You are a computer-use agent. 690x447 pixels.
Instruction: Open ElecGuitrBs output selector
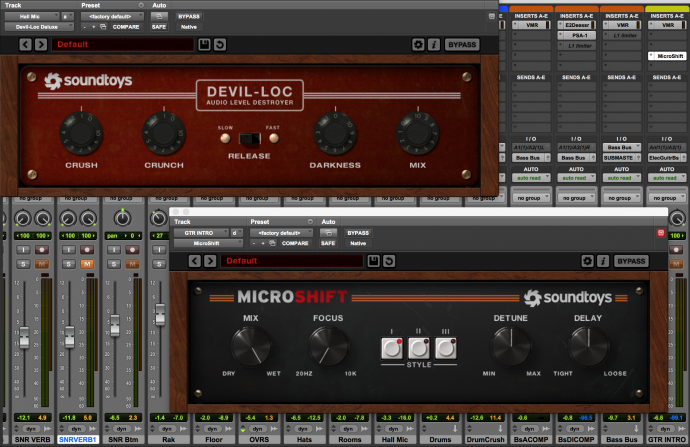[667, 158]
